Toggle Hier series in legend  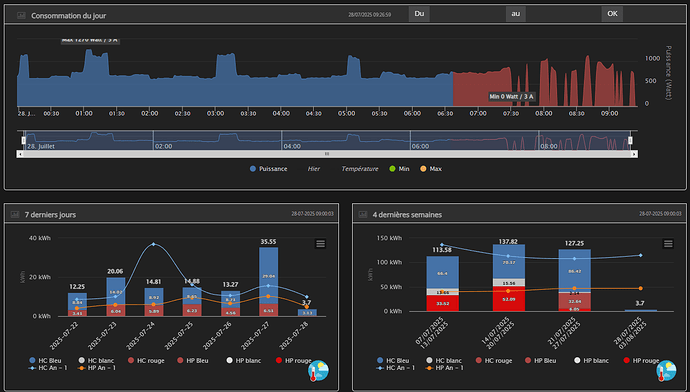[314, 169]
